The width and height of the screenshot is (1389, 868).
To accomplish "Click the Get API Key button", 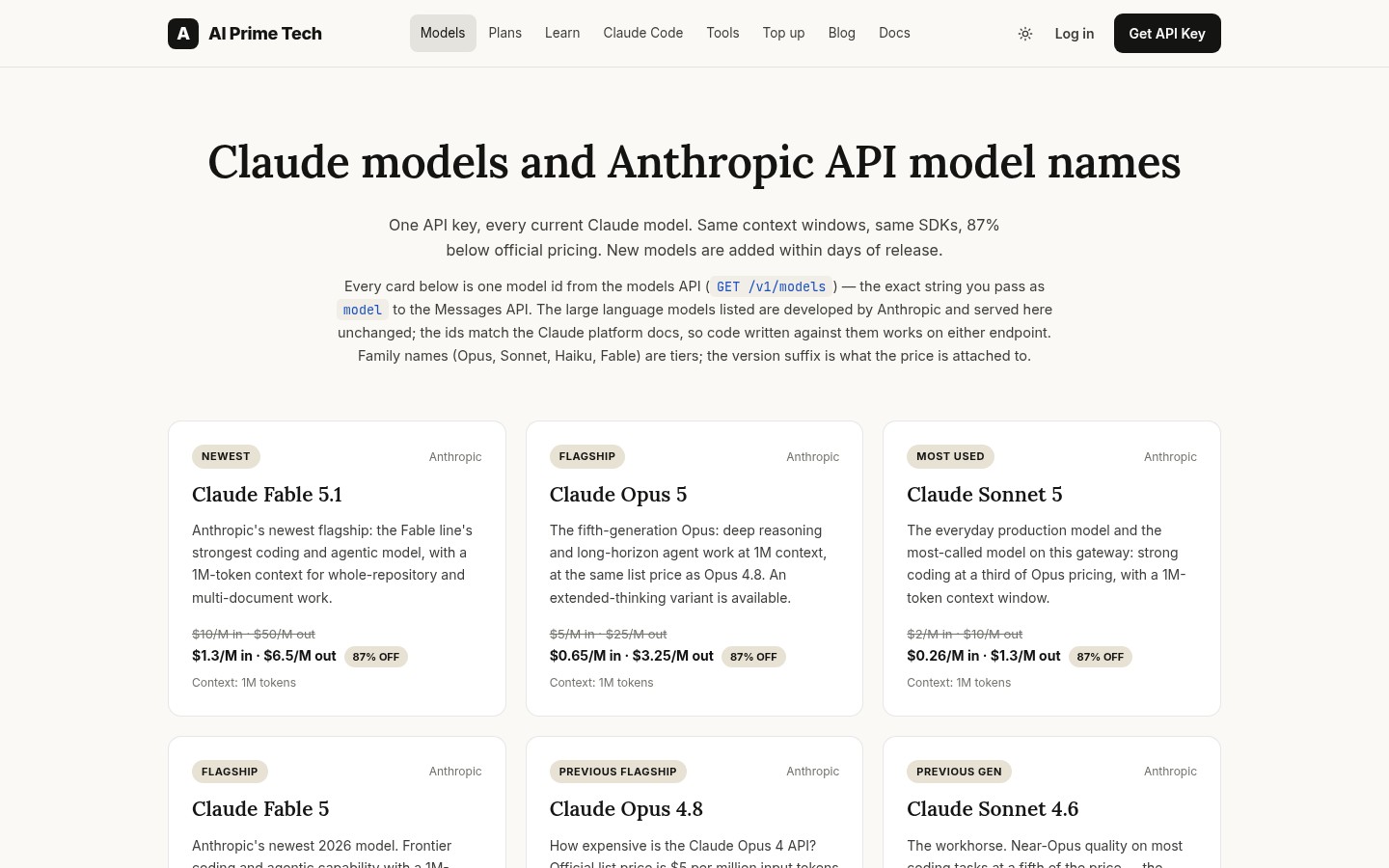I will point(1167,34).
